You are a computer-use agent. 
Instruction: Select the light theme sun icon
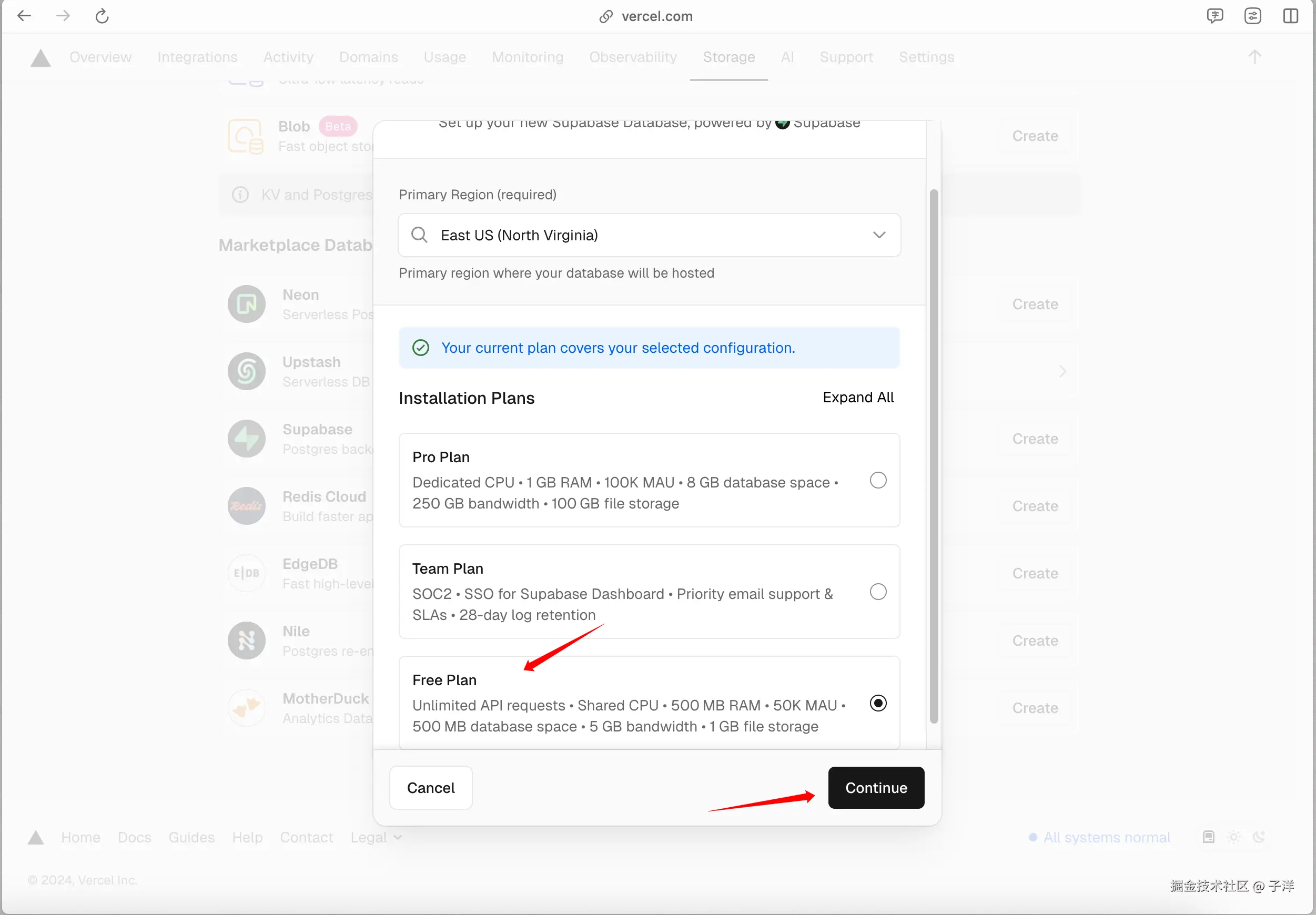click(1233, 837)
